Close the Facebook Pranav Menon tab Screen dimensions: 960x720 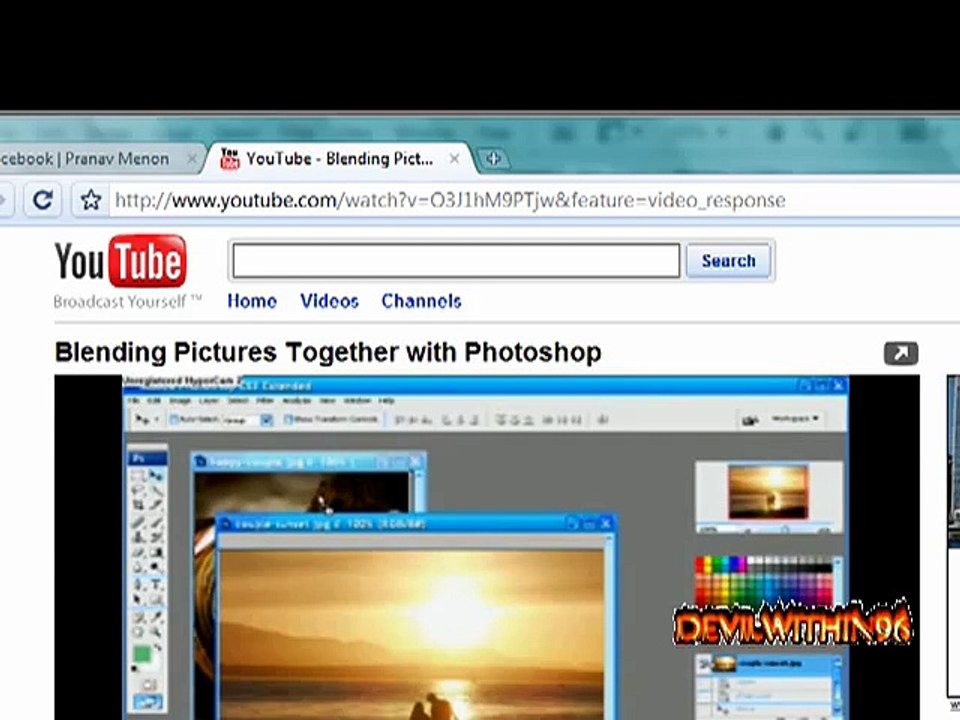192,159
